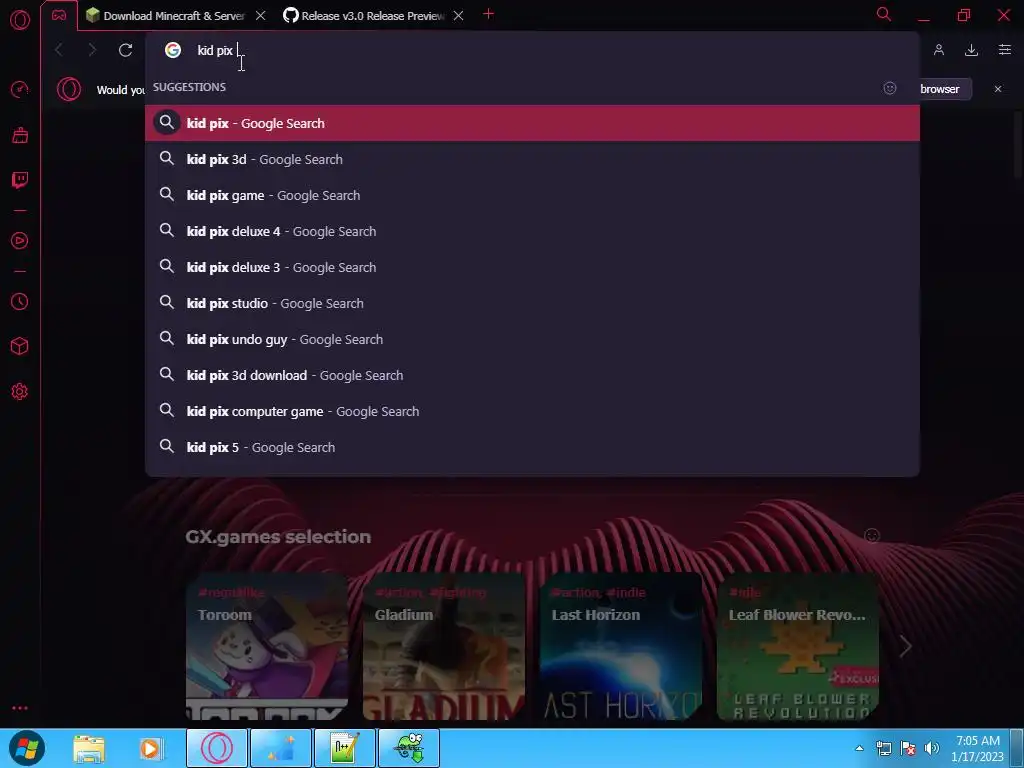The image size is (1024, 768).
Task: Open Windows Explorer from the taskbar
Action: [89, 748]
